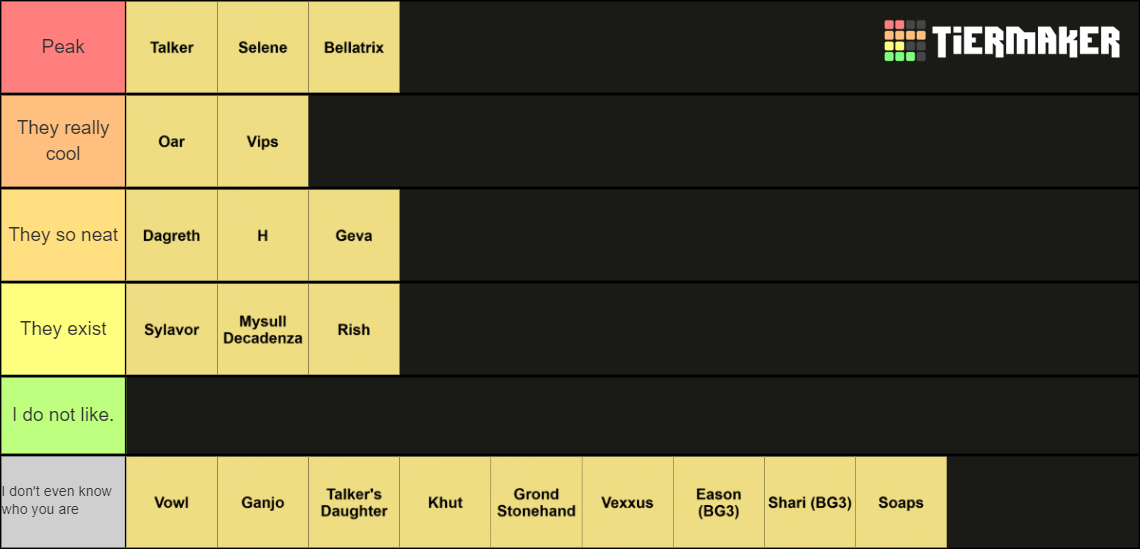Select the Grond Stonehand tile
The height and width of the screenshot is (549, 1140).
click(537, 502)
